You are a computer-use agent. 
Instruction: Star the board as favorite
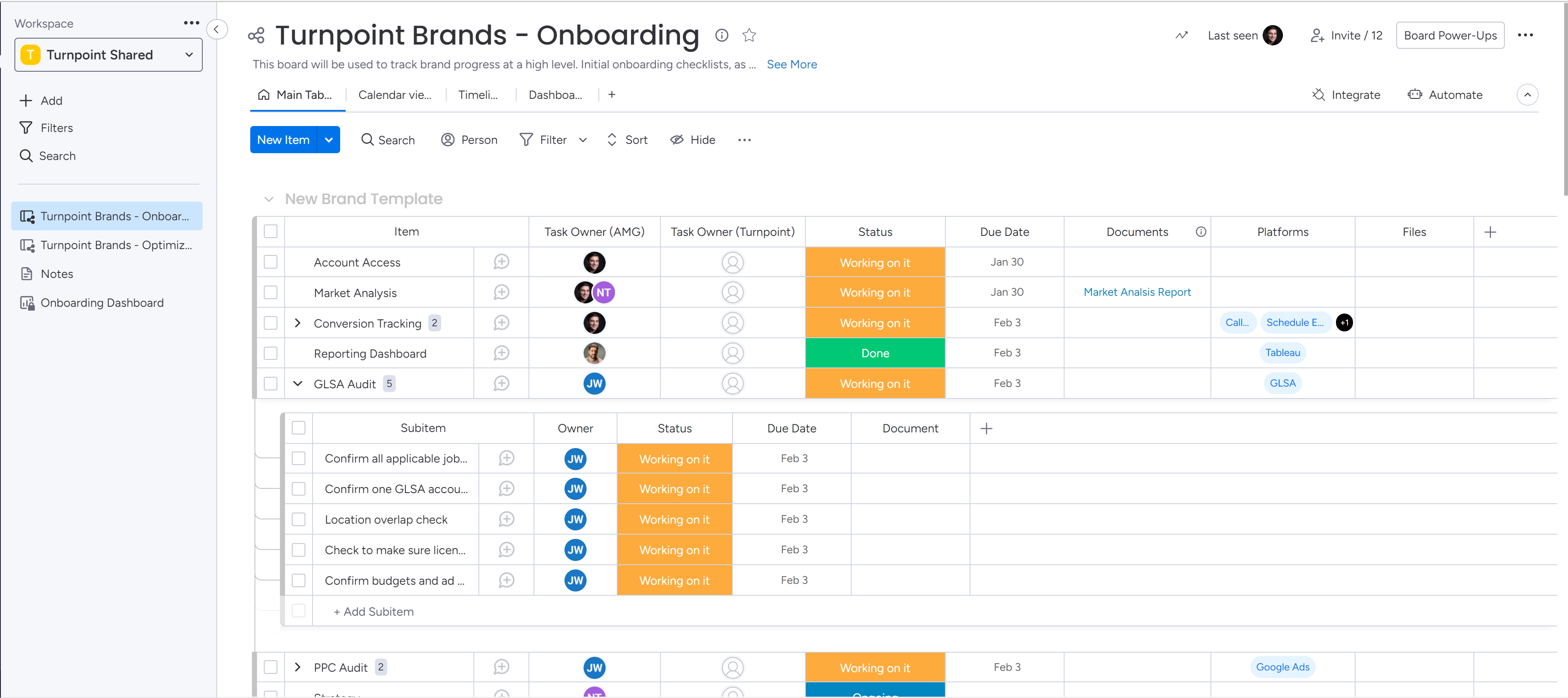click(x=749, y=35)
